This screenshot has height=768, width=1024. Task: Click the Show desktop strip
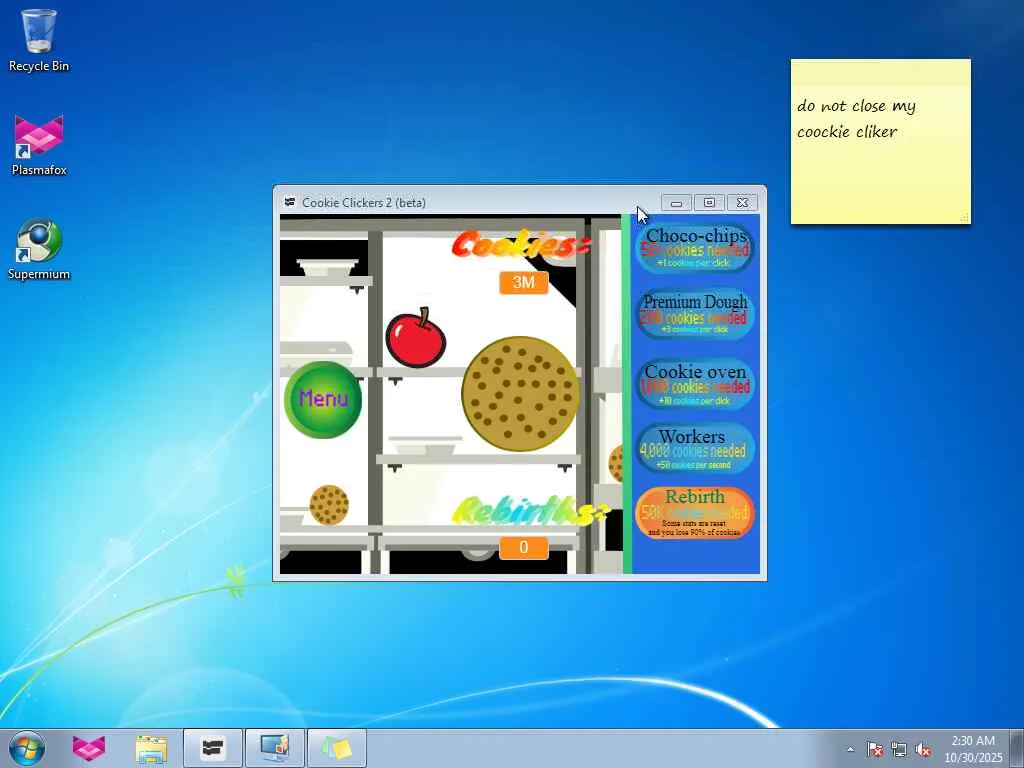coord(1016,748)
